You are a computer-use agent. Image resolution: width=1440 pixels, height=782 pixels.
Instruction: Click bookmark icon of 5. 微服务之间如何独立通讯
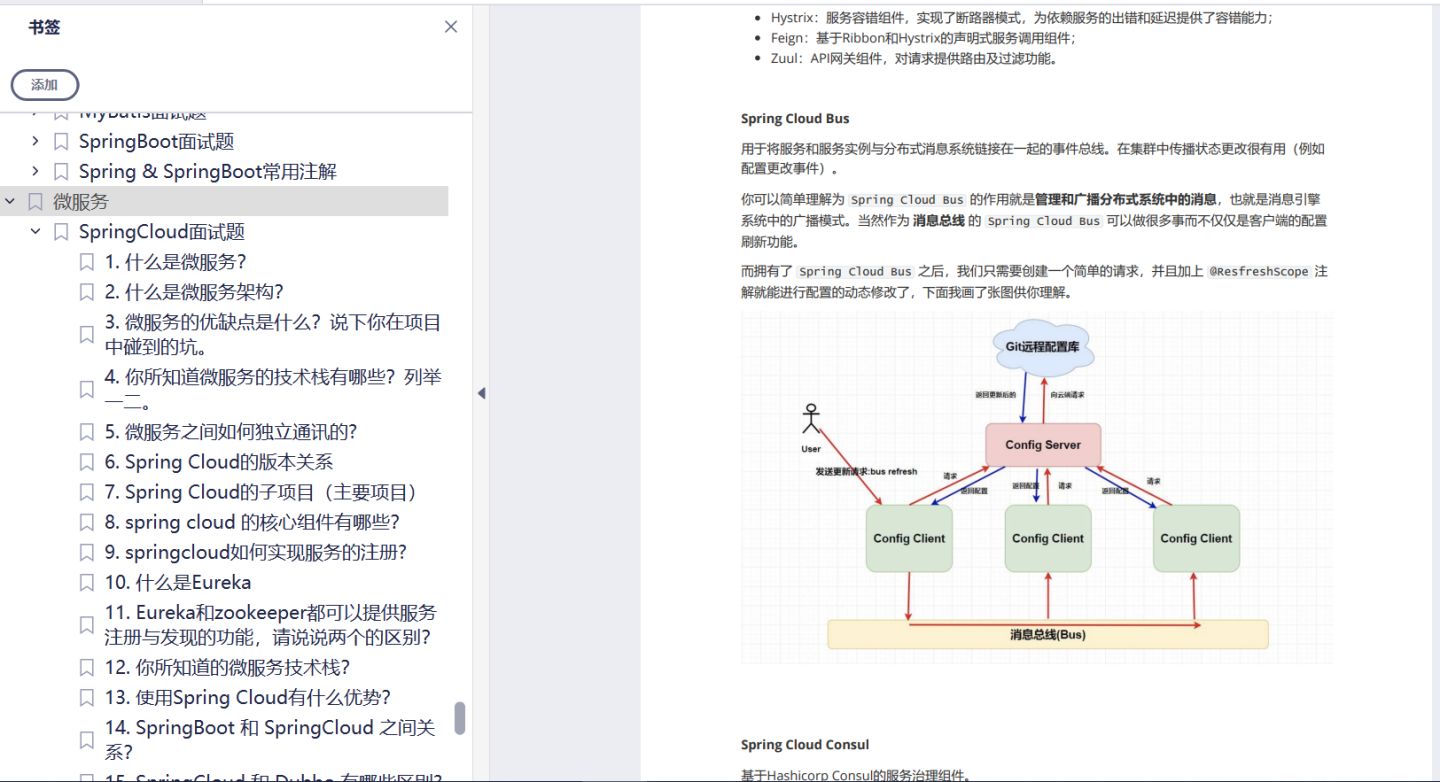click(x=87, y=432)
